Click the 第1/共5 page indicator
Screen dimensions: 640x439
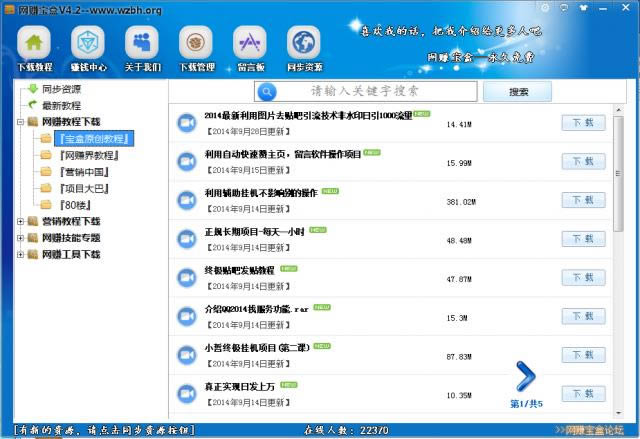click(x=527, y=404)
